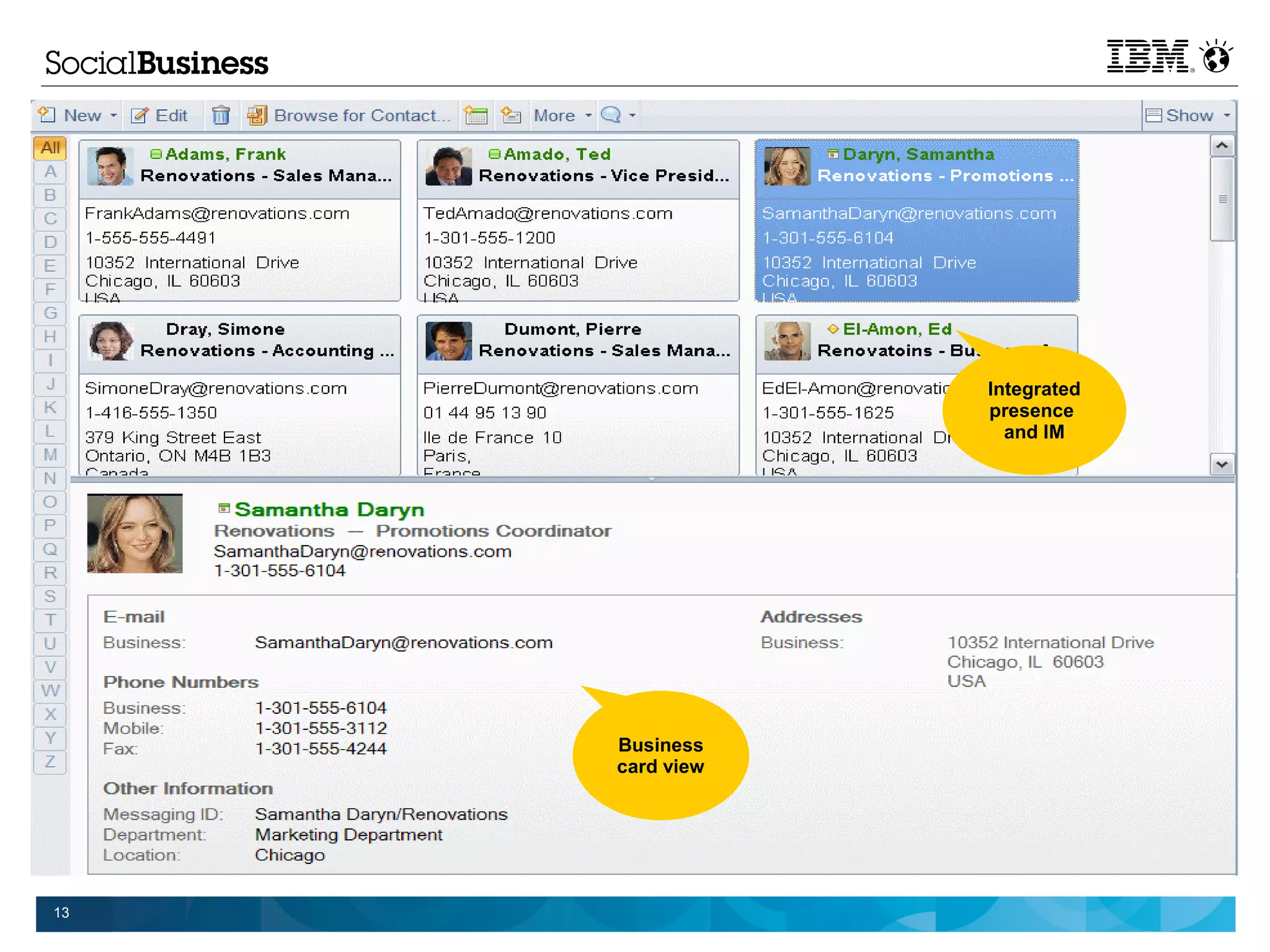Open Amado, Ted contact name

(557, 154)
